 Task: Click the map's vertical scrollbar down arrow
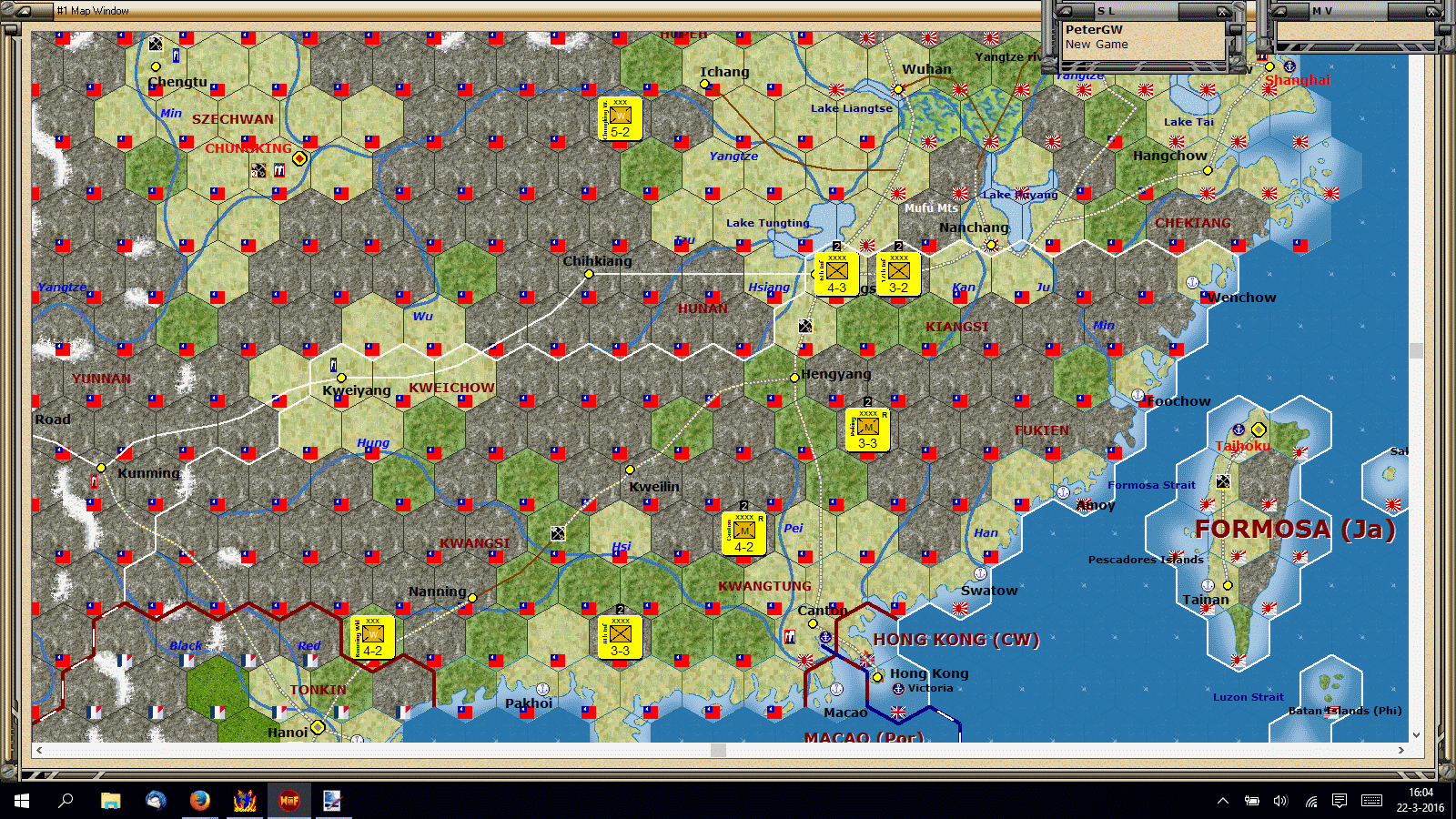coord(1416,735)
